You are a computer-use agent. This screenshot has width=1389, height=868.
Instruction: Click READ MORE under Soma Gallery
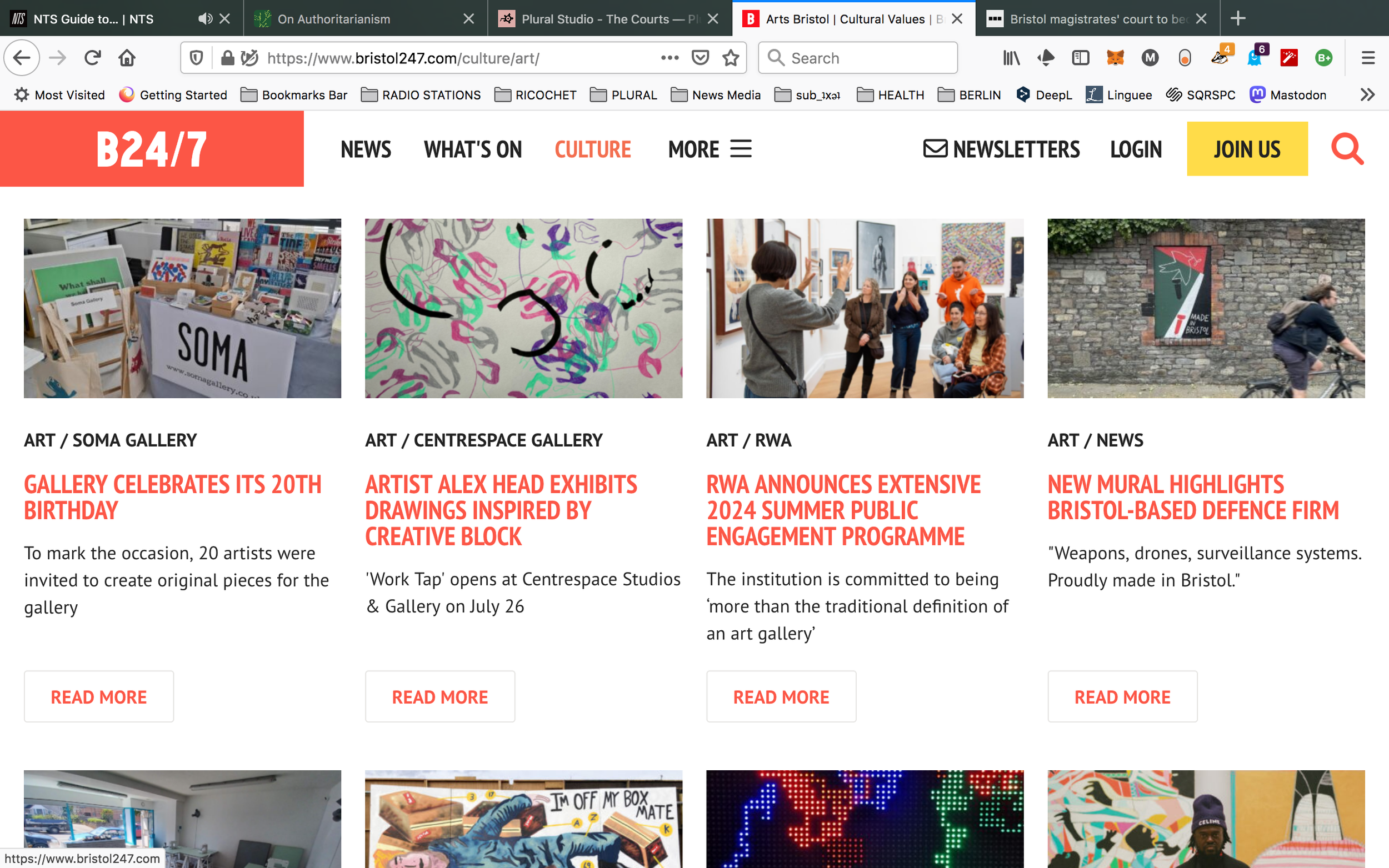coord(99,696)
